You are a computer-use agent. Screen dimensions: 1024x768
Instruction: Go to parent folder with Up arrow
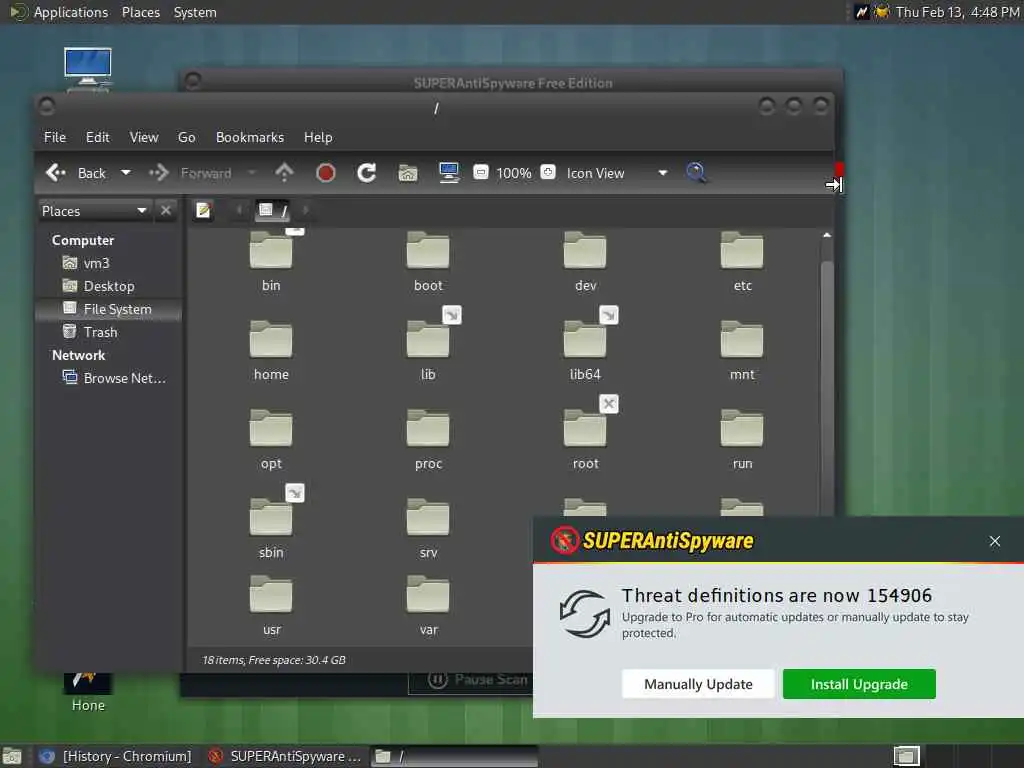284,173
